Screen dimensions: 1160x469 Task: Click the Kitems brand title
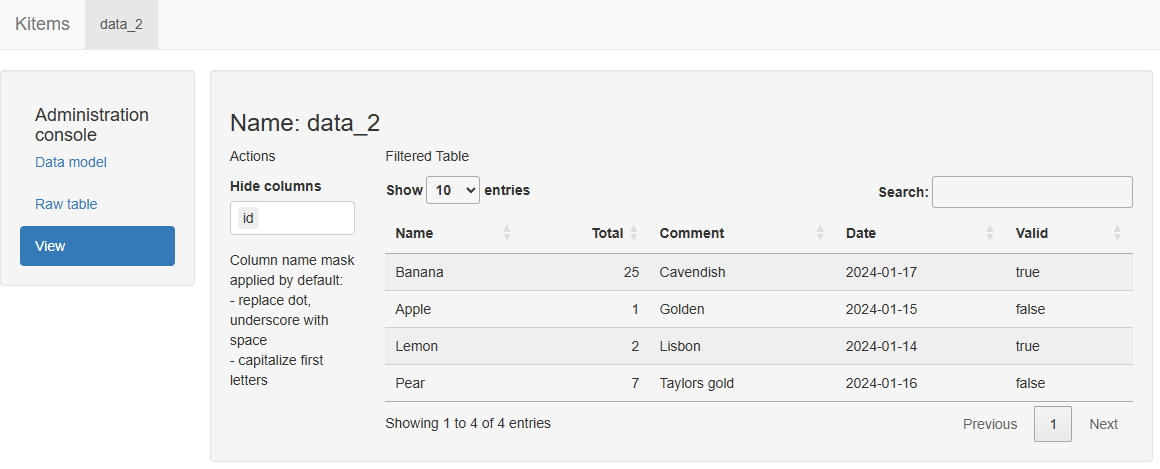42,24
